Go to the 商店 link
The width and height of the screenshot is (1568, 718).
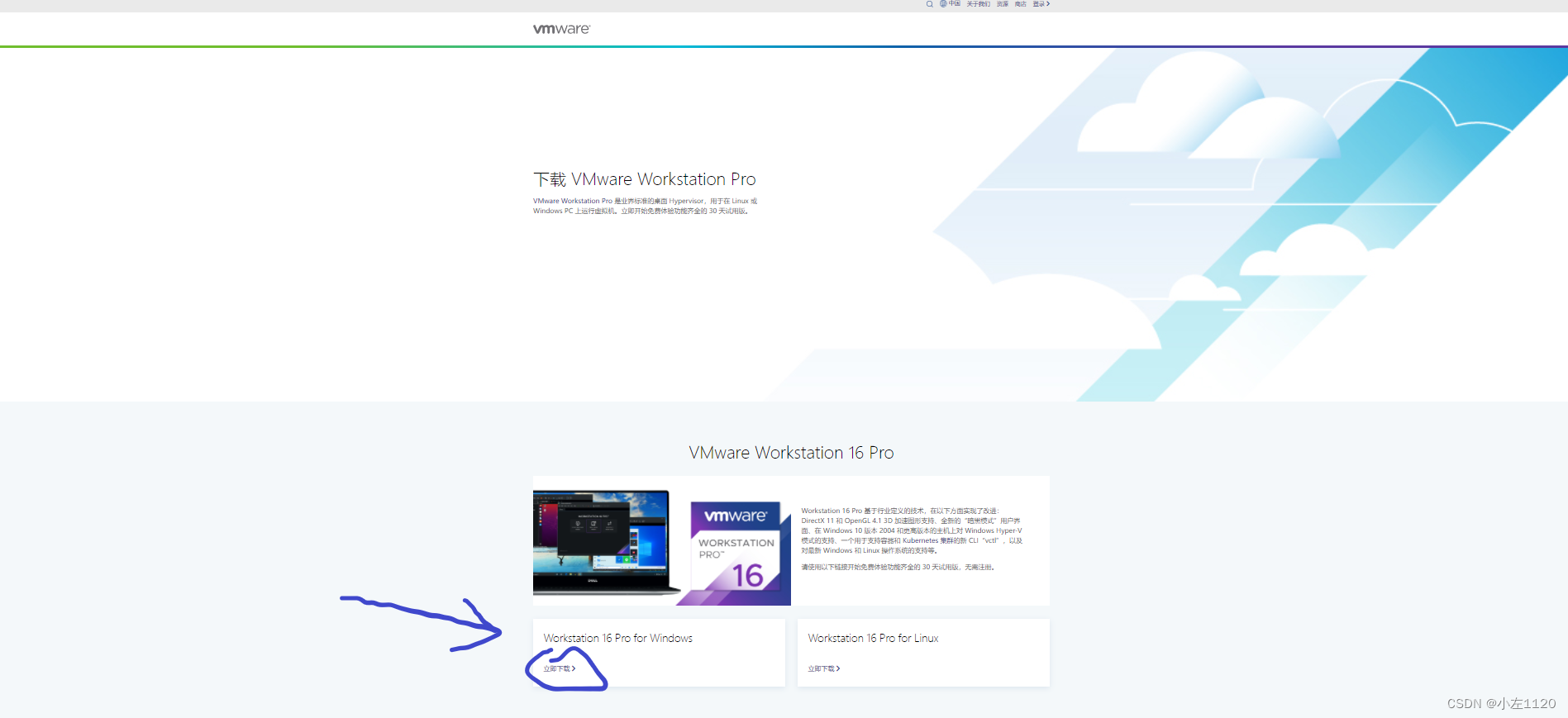pos(1020,4)
